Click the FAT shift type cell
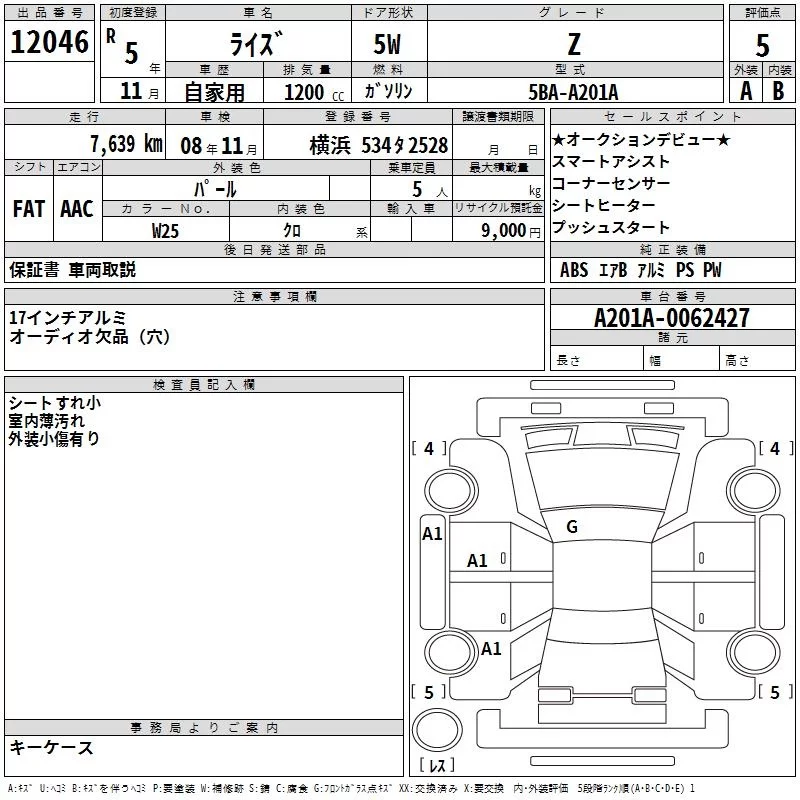Image resolution: width=800 pixels, height=800 pixels. pyautogui.click(x=29, y=209)
